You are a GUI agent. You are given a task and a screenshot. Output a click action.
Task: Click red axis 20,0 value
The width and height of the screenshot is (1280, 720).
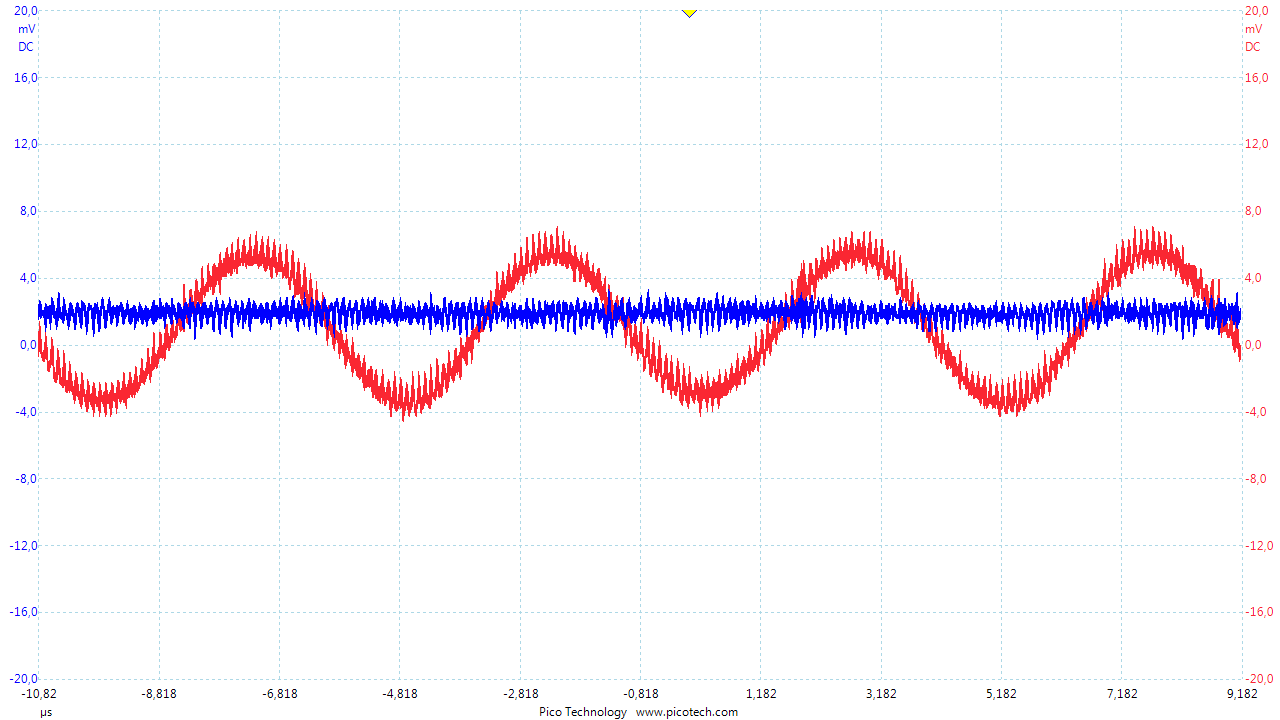[1256, 10]
